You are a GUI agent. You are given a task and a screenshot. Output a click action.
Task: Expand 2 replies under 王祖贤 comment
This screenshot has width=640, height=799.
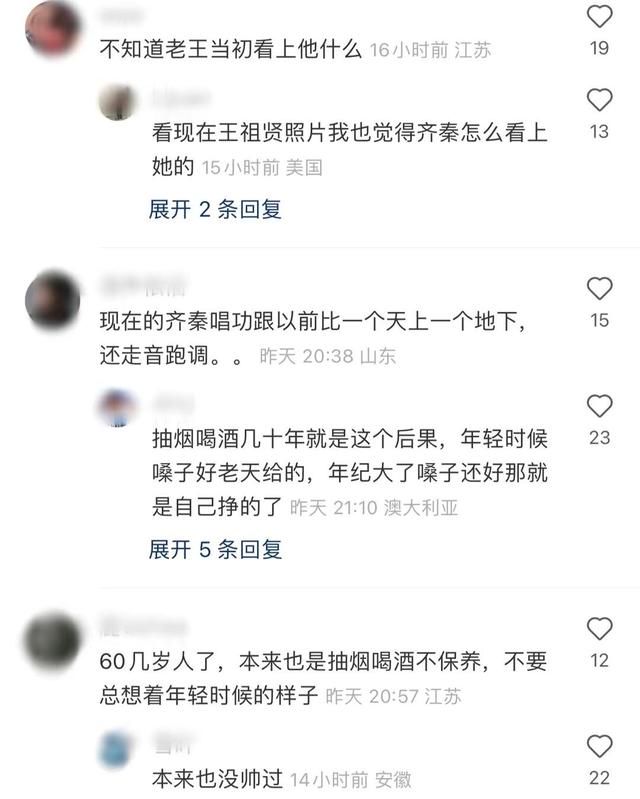tap(215, 209)
